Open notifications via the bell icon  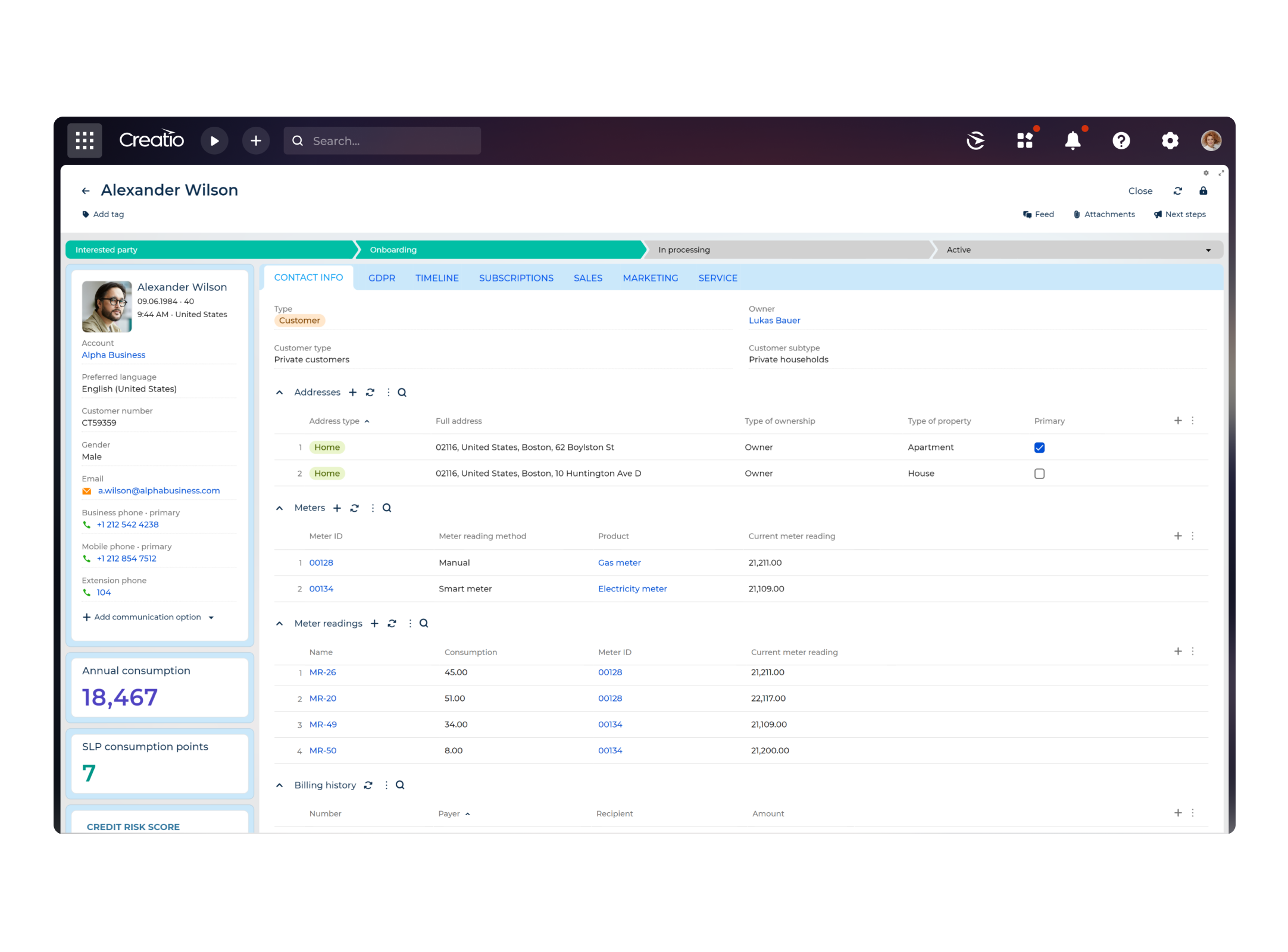[1073, 140]
